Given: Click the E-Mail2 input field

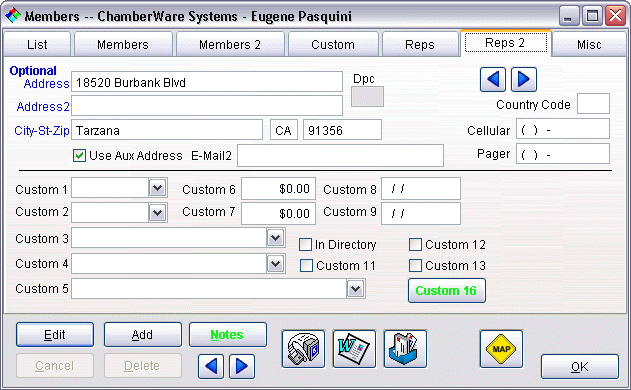Looking at the screenshot, I should pos(340,155).
